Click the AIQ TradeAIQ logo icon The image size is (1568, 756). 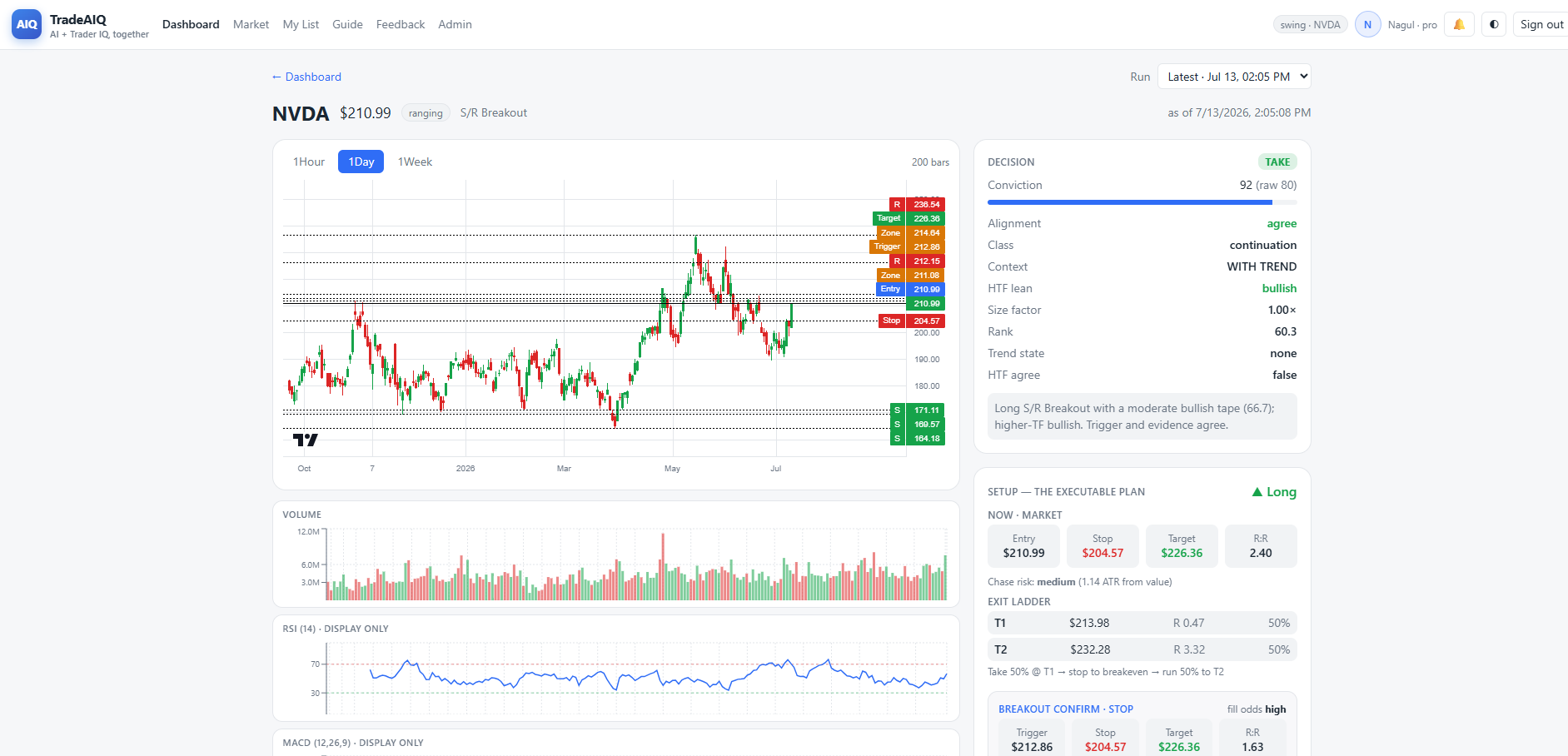coord(27,24)
